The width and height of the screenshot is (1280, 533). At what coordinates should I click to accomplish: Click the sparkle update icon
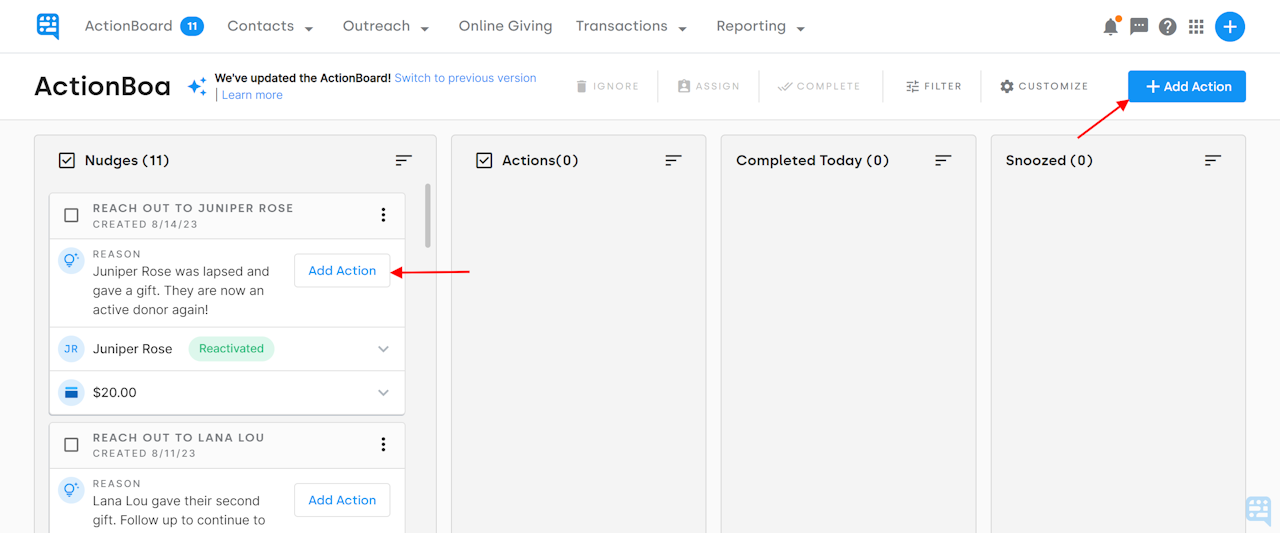coord(198,87)
